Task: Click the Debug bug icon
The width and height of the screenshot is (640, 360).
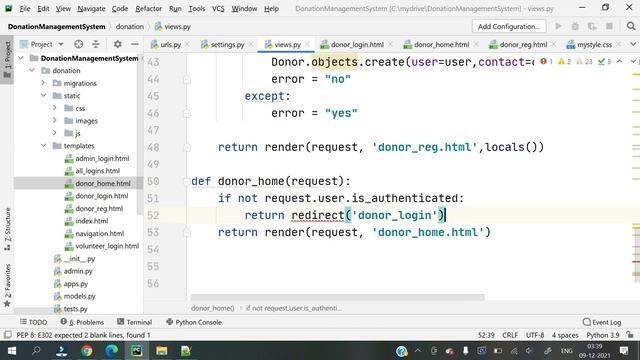Action: 575,27
